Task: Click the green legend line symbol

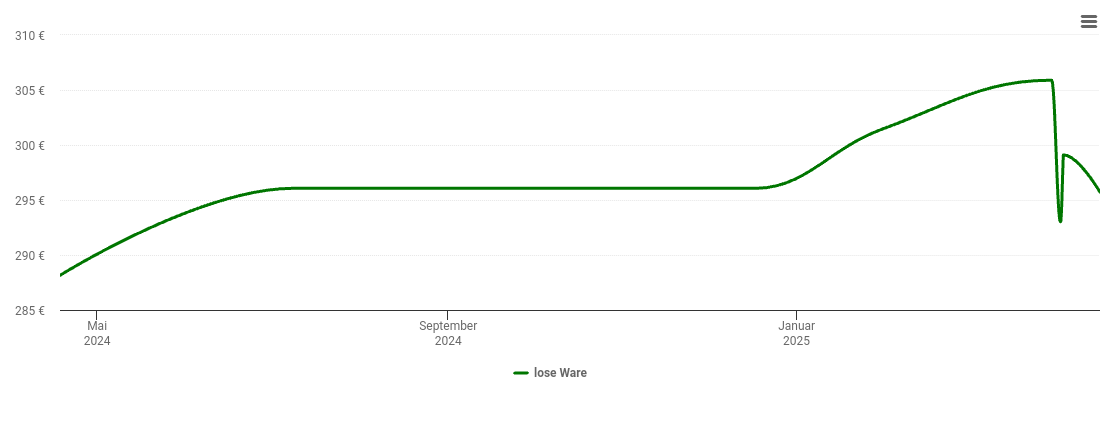Action: tap(521, 373)
